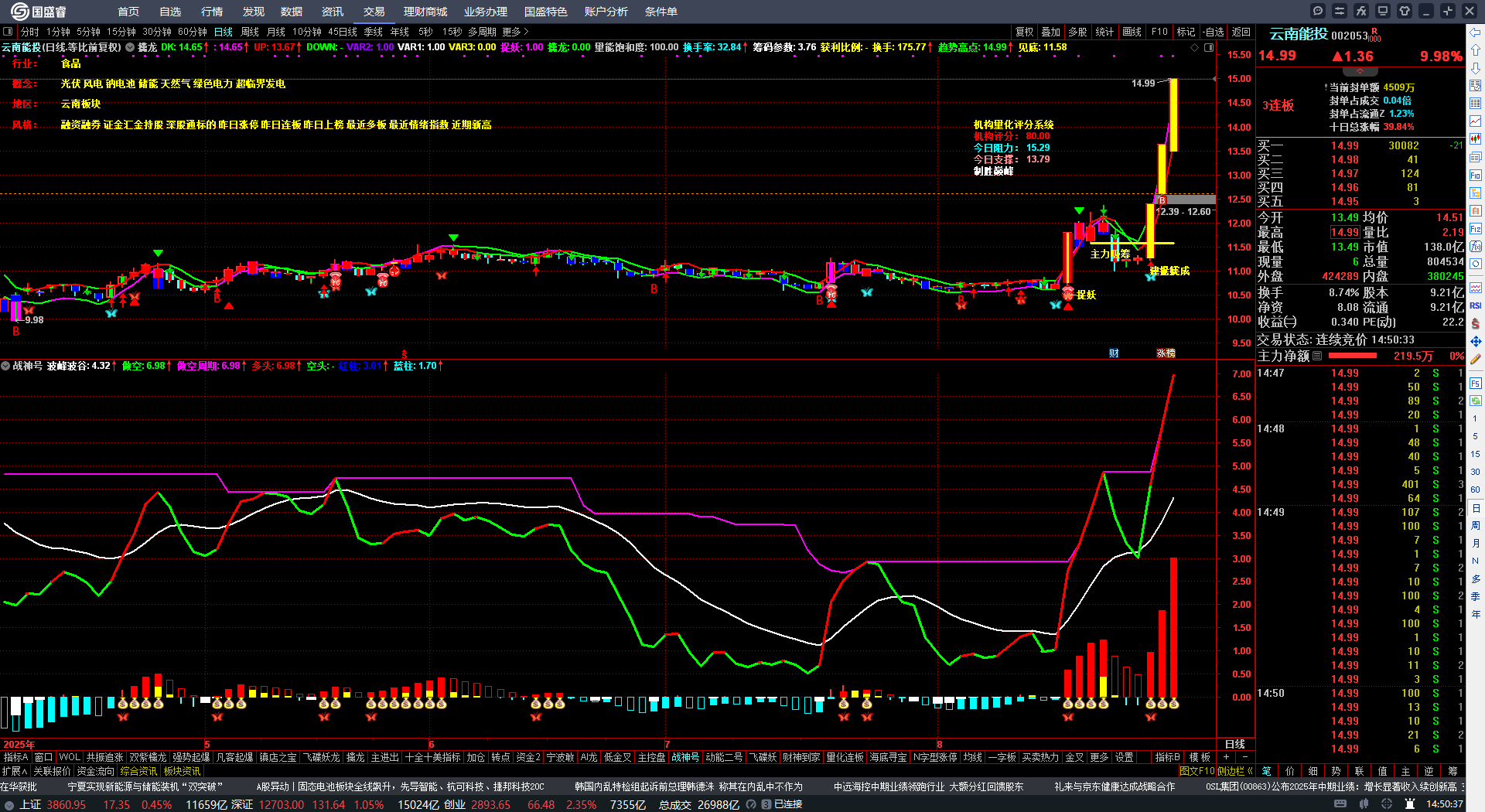
Task: Open the 行情 menu
Action: [212, 12]
